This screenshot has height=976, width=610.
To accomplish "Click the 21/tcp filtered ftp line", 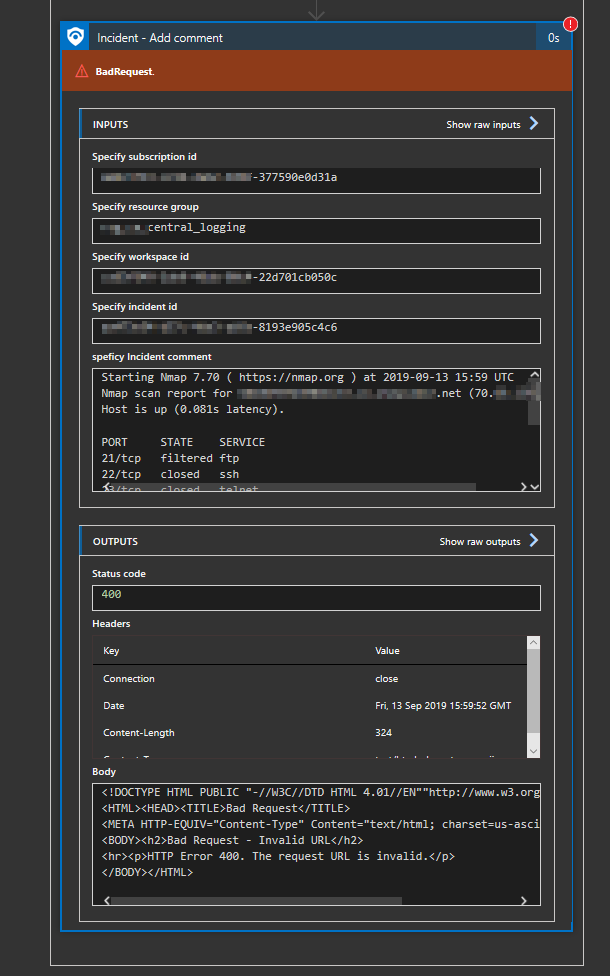I will click(x=170, y=458).
